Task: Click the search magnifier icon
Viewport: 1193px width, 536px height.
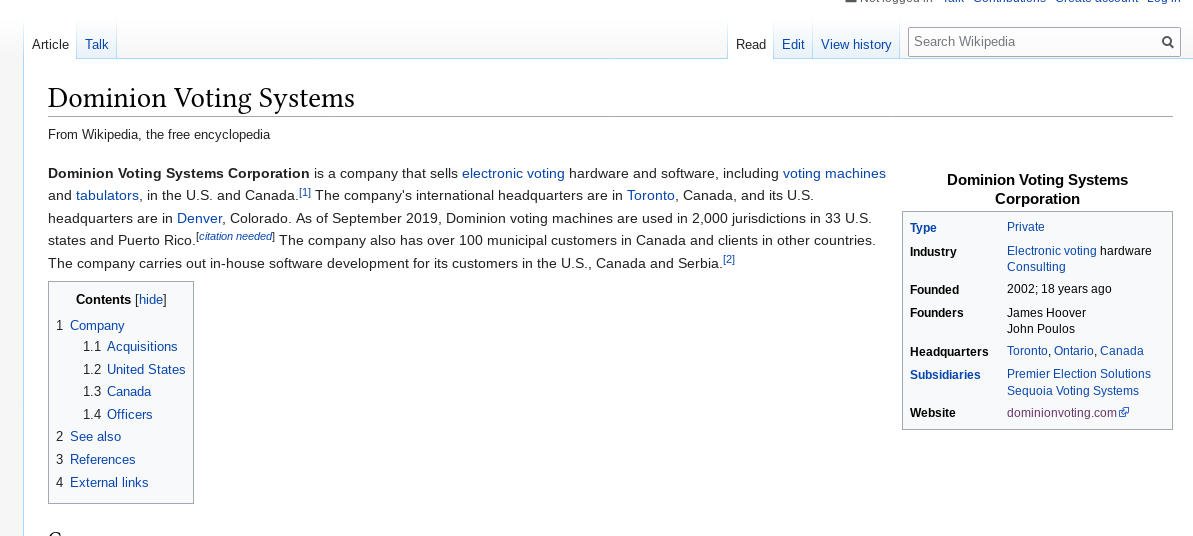Action: tap(1167, 42)
